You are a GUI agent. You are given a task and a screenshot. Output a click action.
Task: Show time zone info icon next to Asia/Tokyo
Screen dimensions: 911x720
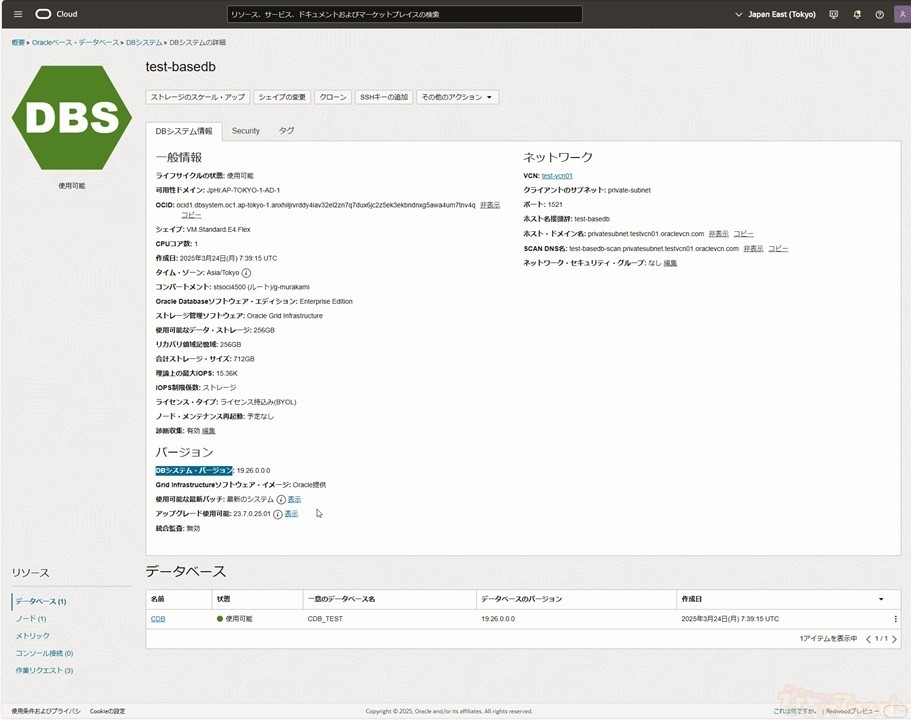(x=246, y=273)
